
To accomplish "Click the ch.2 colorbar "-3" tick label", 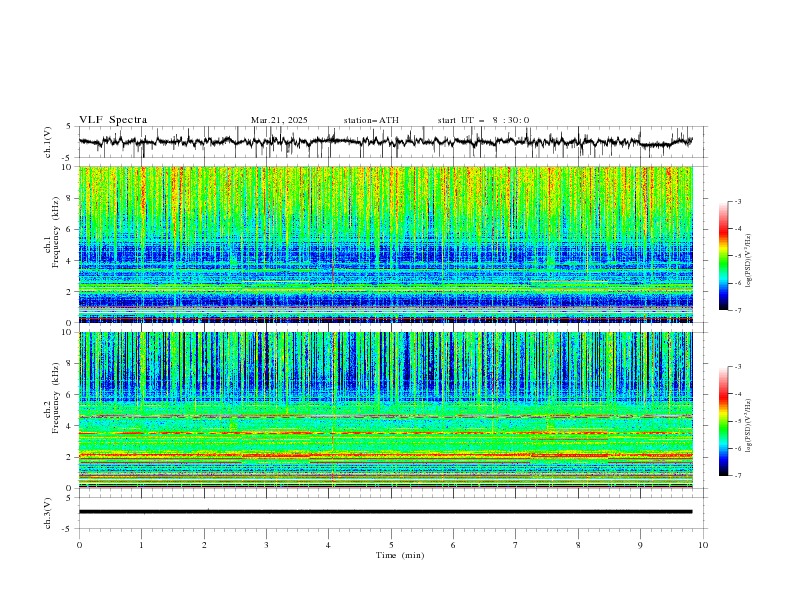I will pos(737,367).
